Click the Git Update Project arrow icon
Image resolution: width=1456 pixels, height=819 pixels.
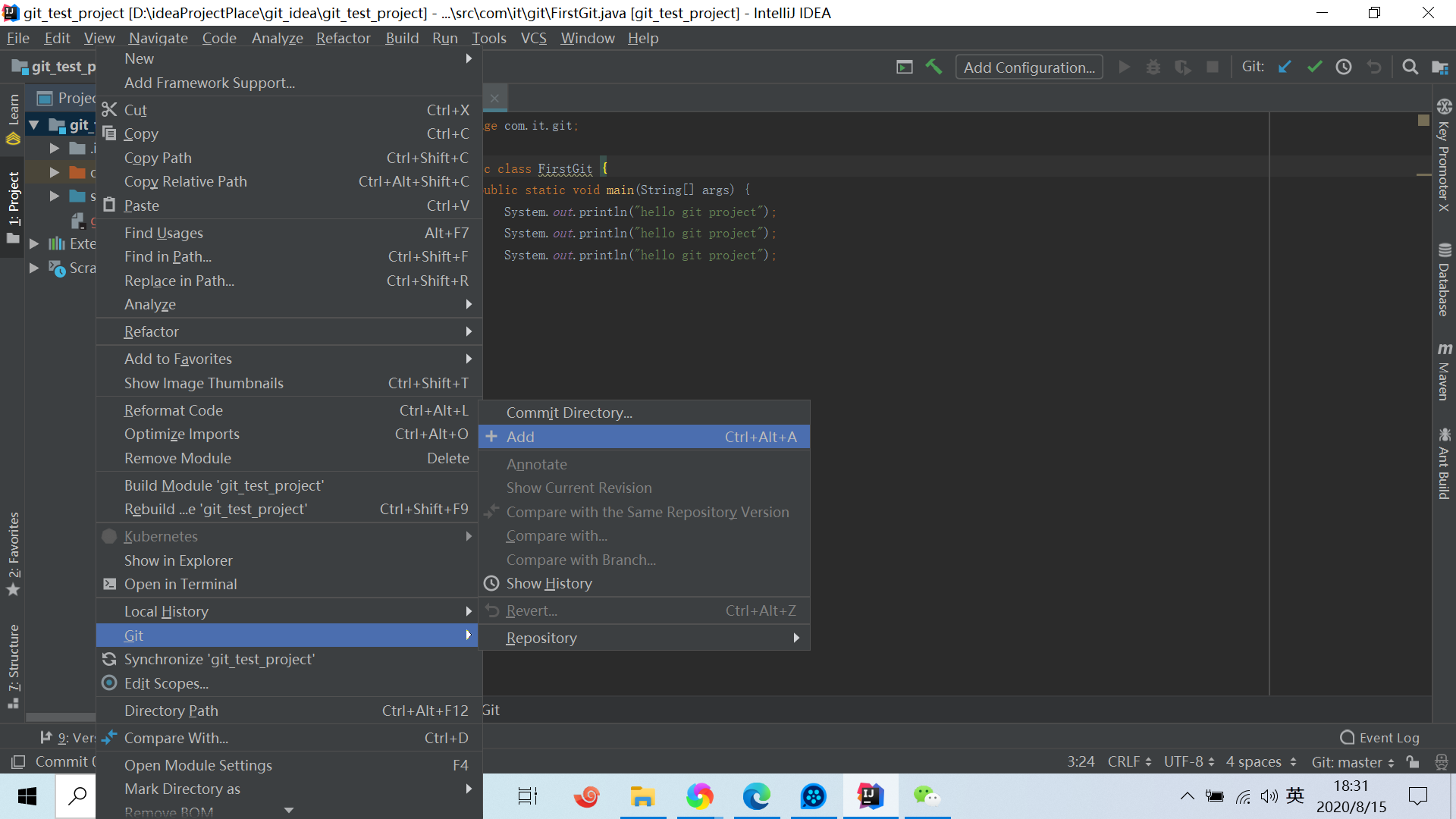pyautogui.click(x=1285, y=67)
